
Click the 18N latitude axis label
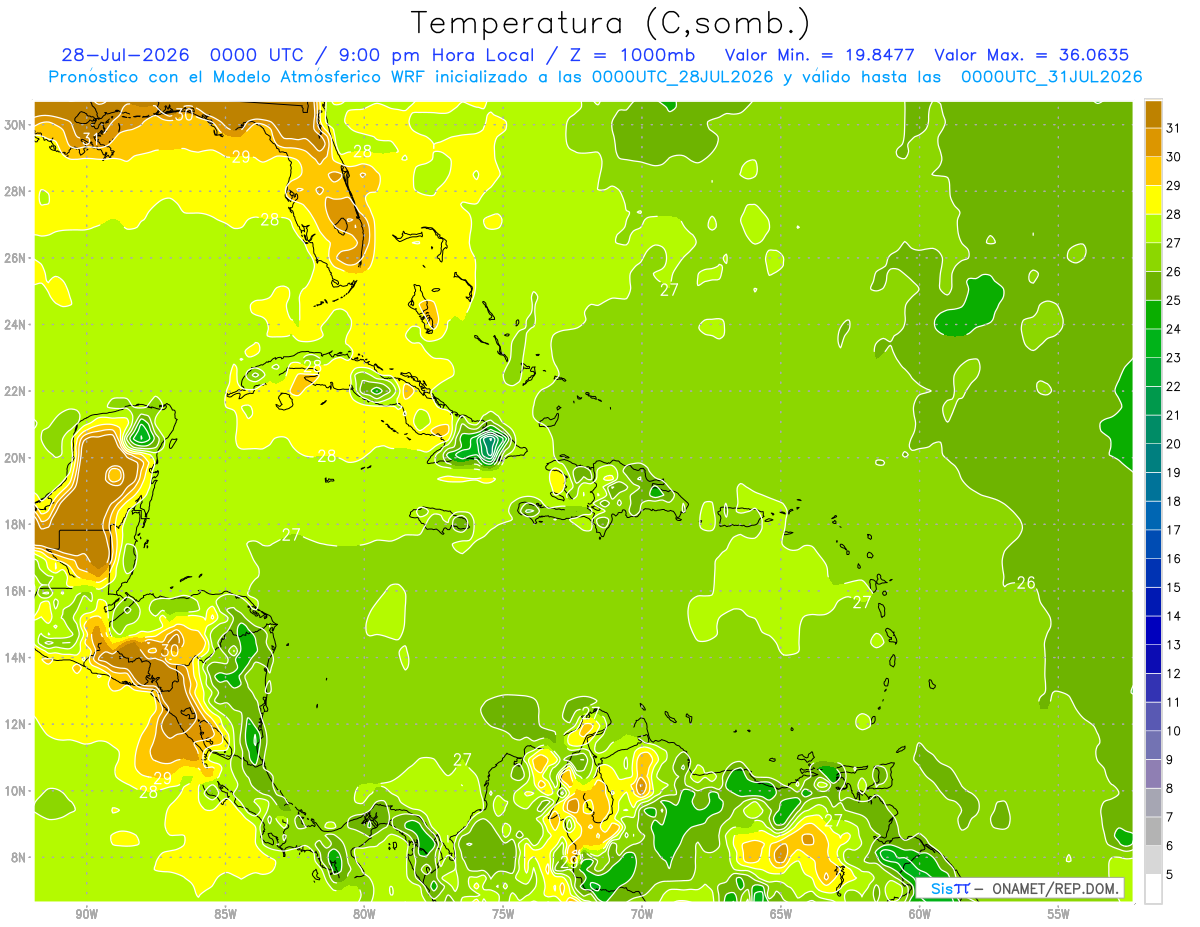17,524
